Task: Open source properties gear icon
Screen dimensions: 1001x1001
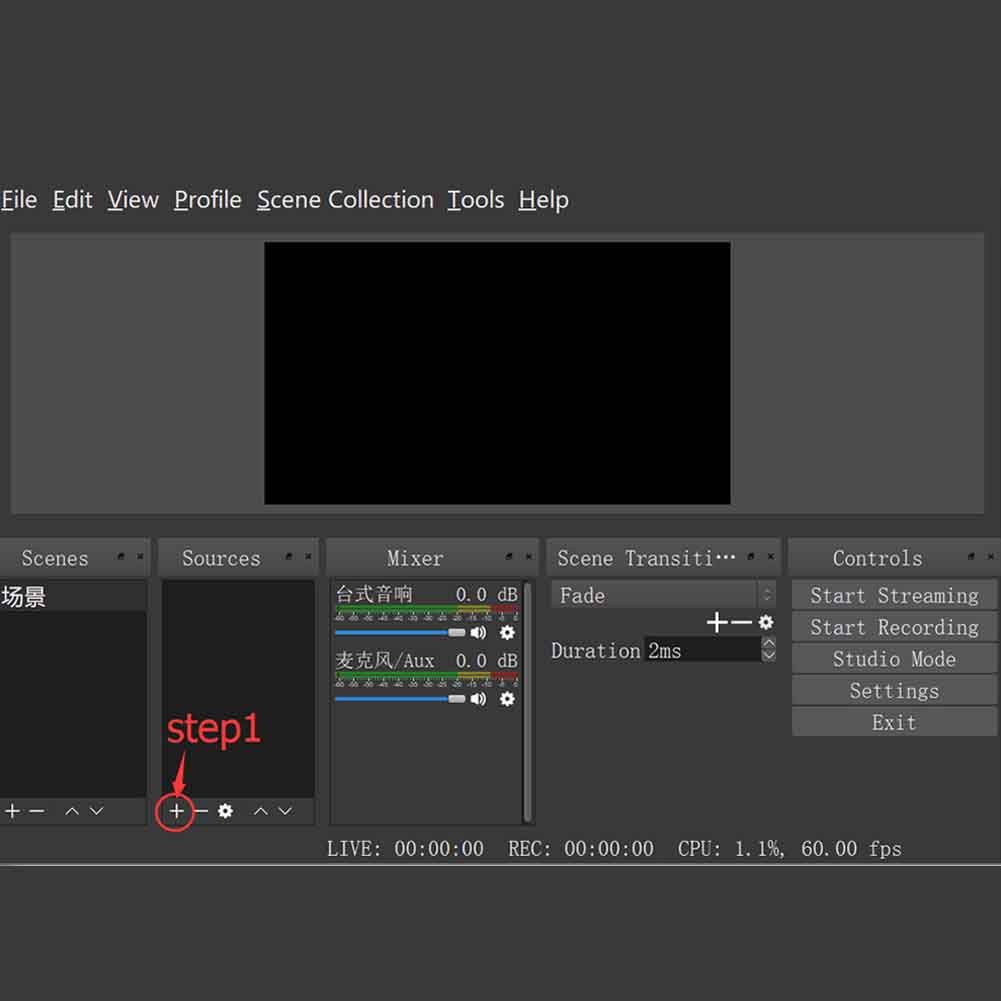Action: (x=225, y=811)
